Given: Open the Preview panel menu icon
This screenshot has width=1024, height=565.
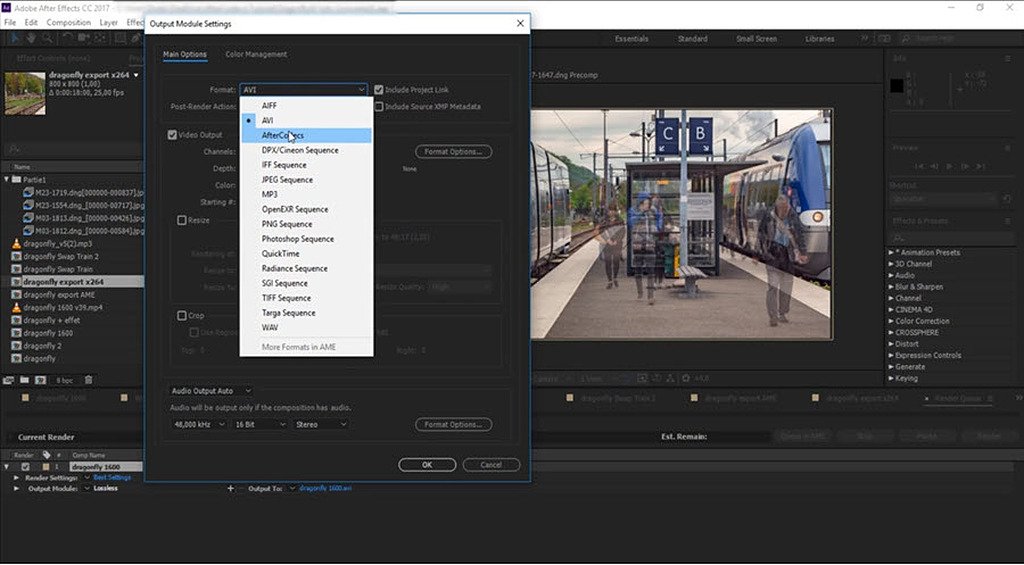Looking at the screenshot, I should pos(1009,148).
